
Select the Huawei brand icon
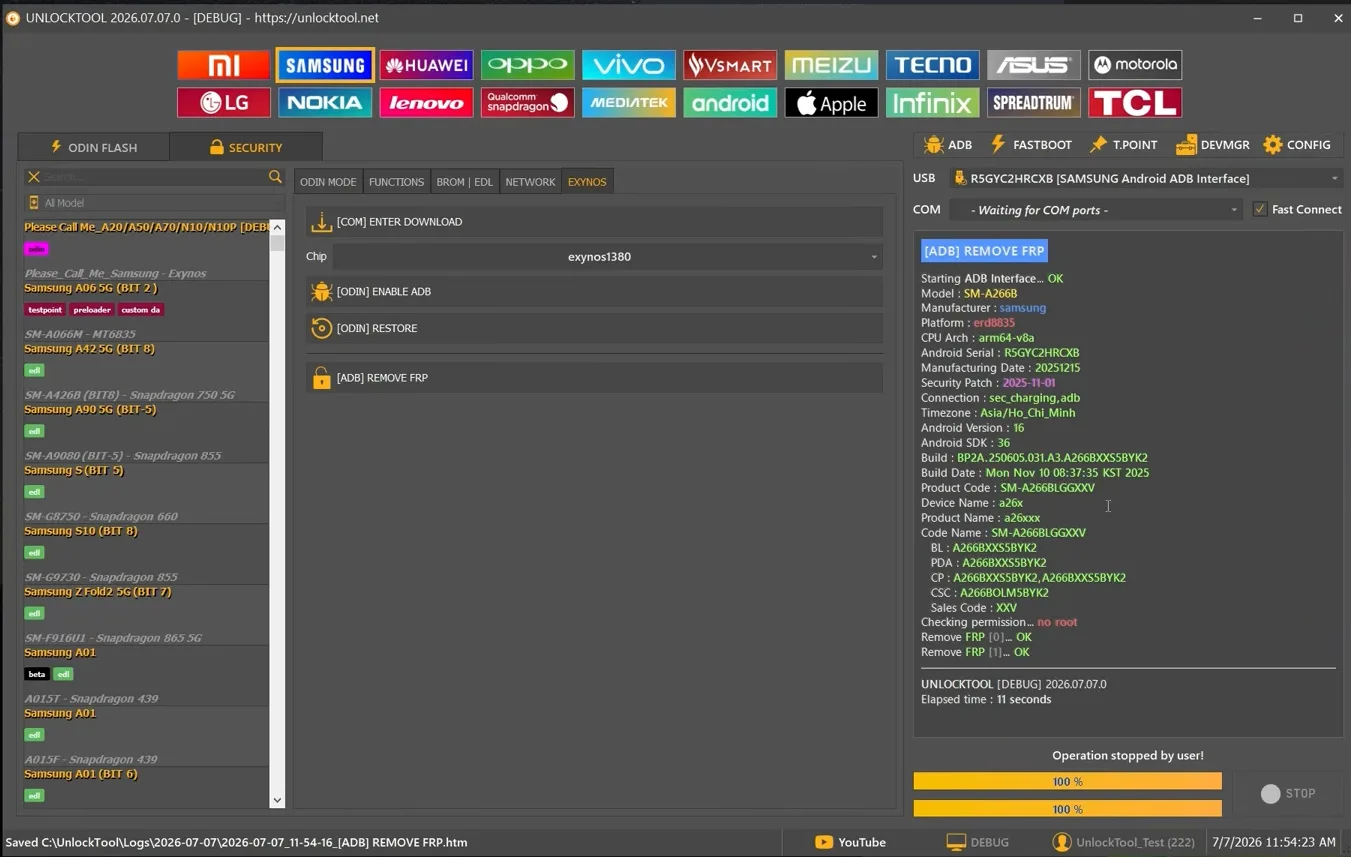(426, 65)
